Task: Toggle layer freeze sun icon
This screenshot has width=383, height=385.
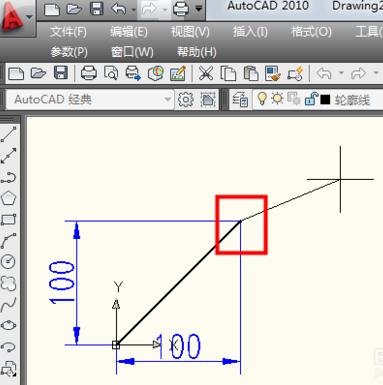Action: coord(277,99)
